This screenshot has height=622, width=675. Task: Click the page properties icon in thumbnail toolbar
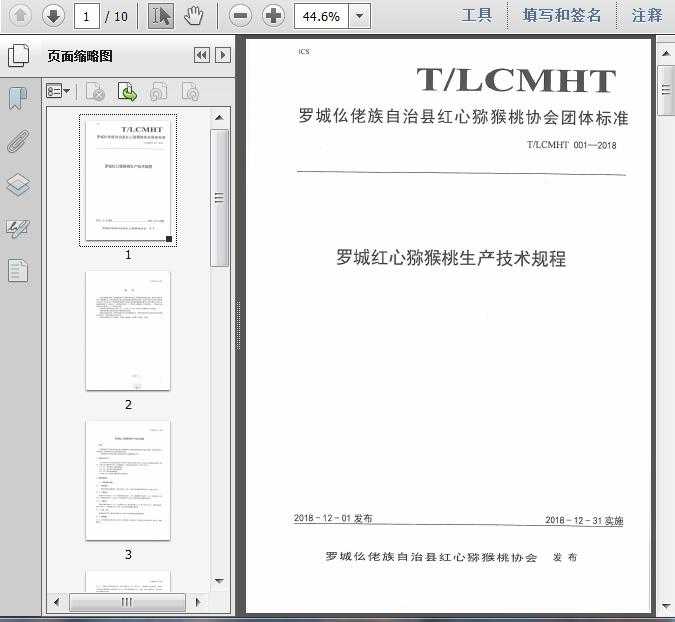(x=191, y=91)
